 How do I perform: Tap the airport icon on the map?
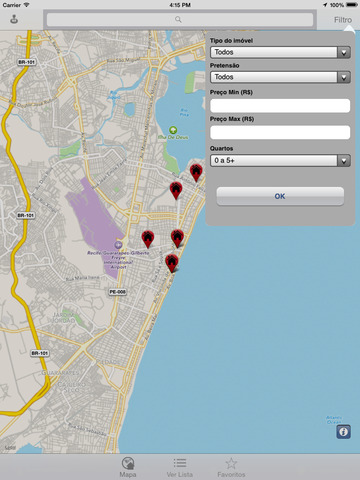[x=117, y=245]
